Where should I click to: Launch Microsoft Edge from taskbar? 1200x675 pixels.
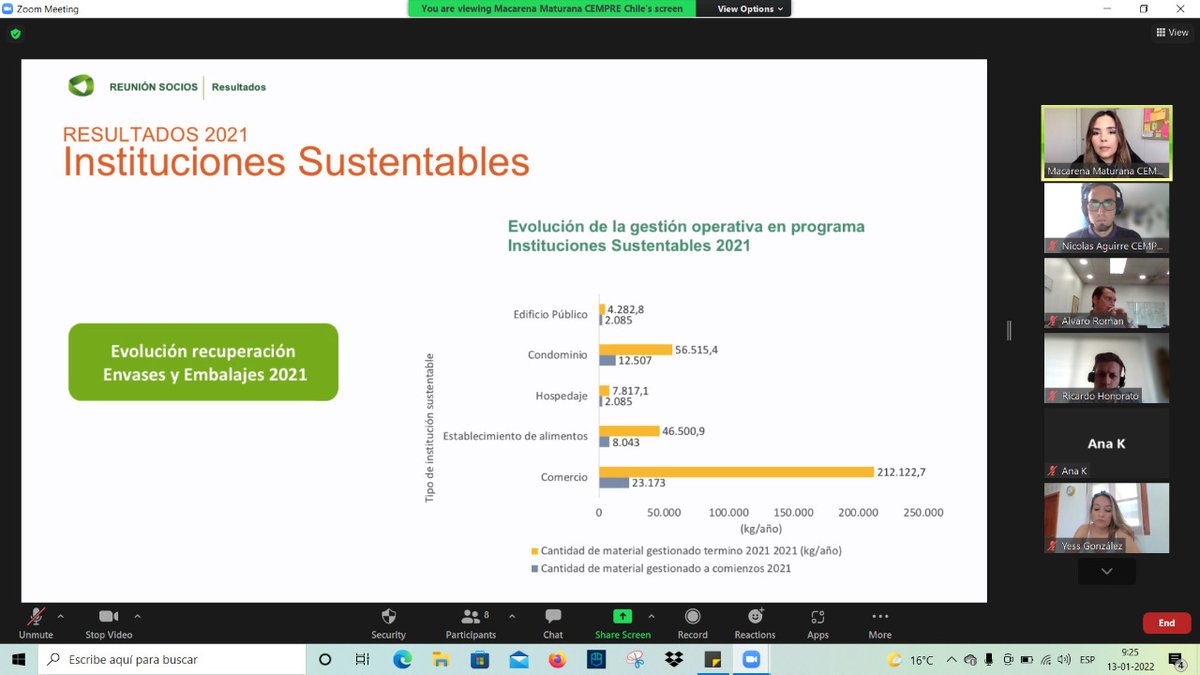click(402, 659)
